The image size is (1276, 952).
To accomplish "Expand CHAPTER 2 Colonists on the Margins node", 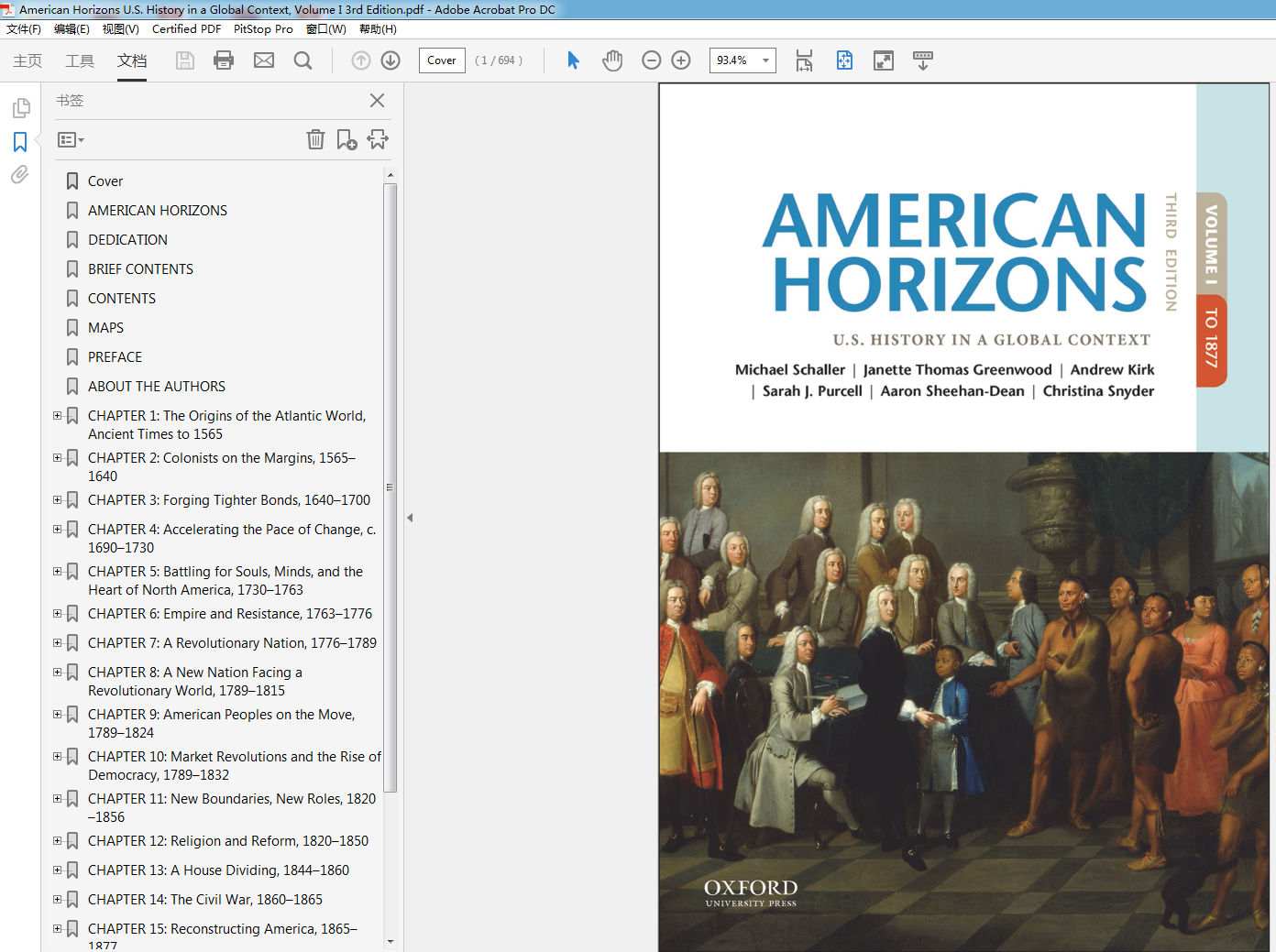I will 57,457.
